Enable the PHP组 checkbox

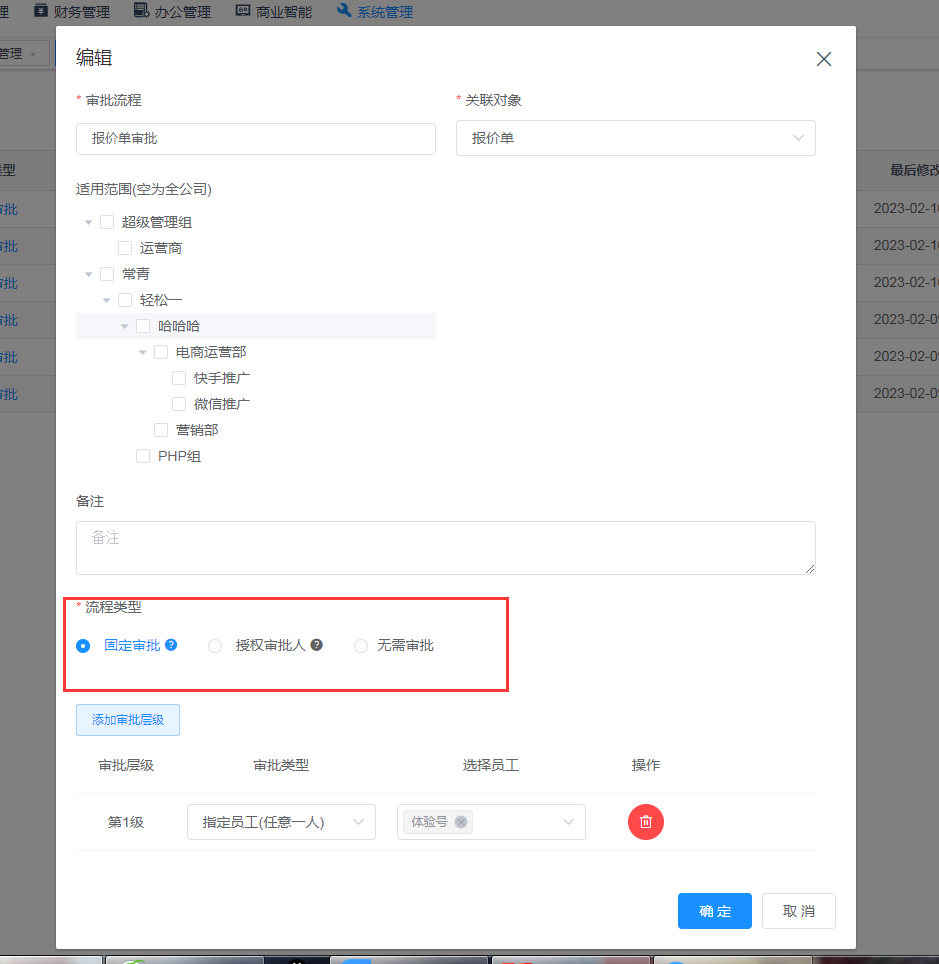coord(143,456)
